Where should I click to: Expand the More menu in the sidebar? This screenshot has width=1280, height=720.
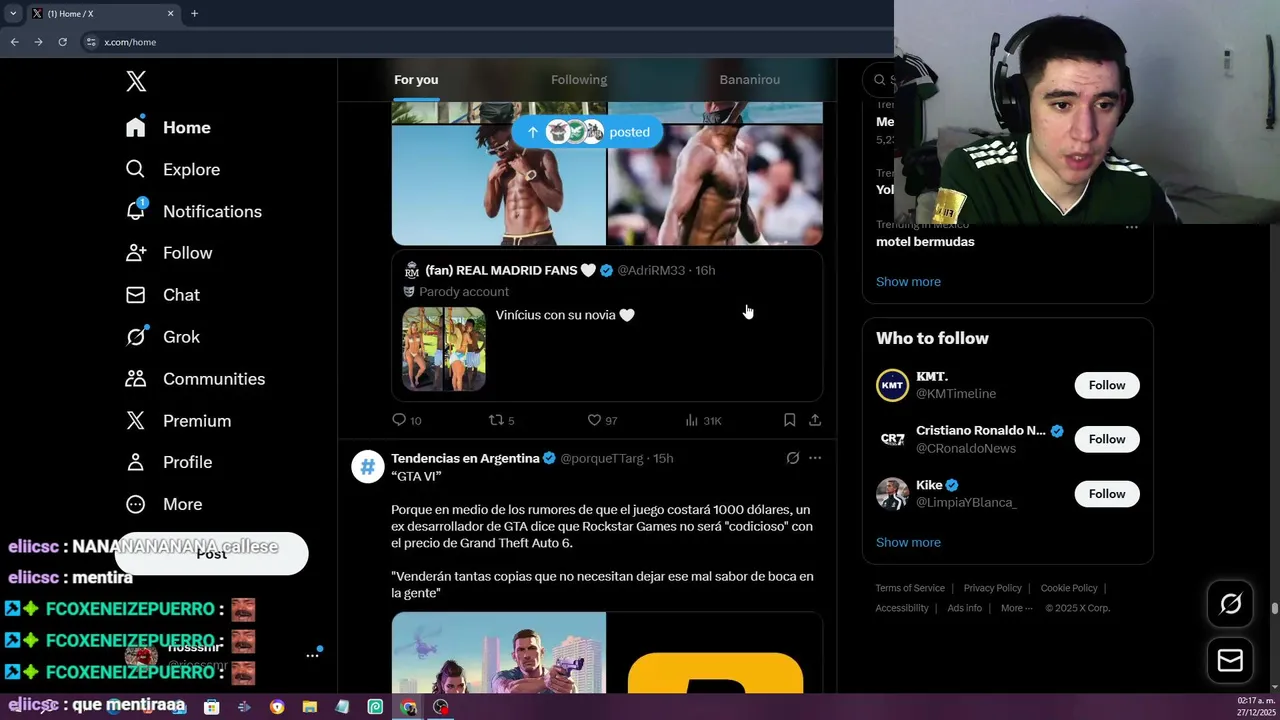pos(163,504)
